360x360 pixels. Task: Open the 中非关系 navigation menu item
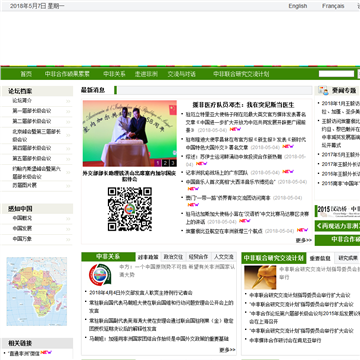click(114, 74)
